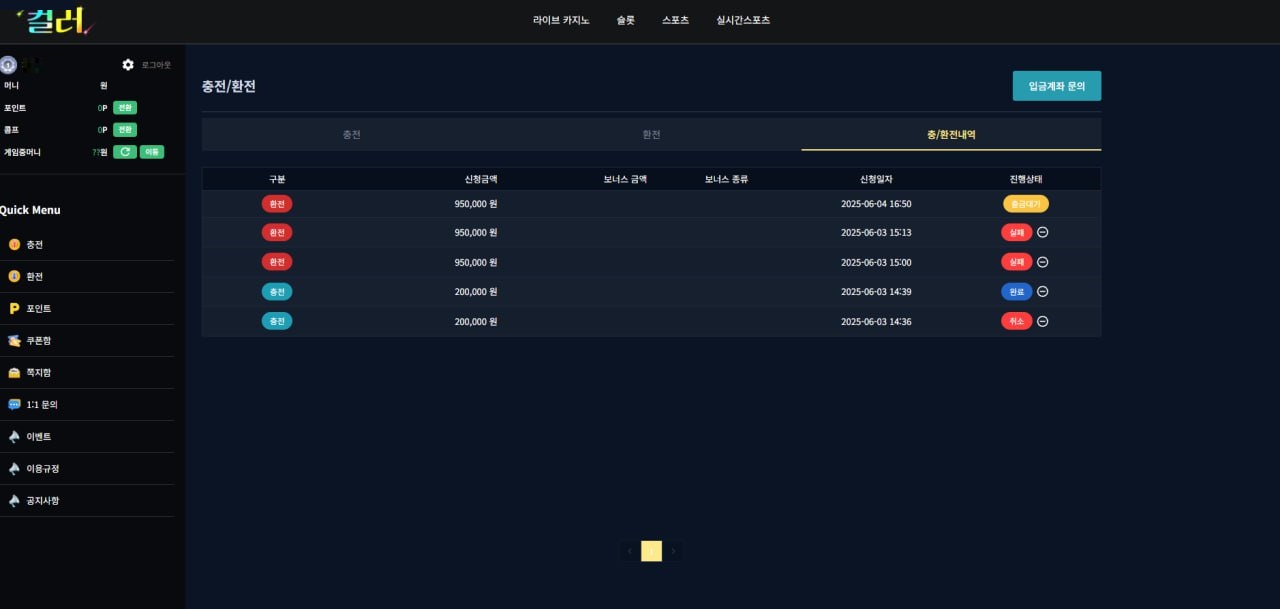This screenshot has height=609, width=1280.
Task: Click the 이벤트 spade icon
Action: tap(14, 436)
